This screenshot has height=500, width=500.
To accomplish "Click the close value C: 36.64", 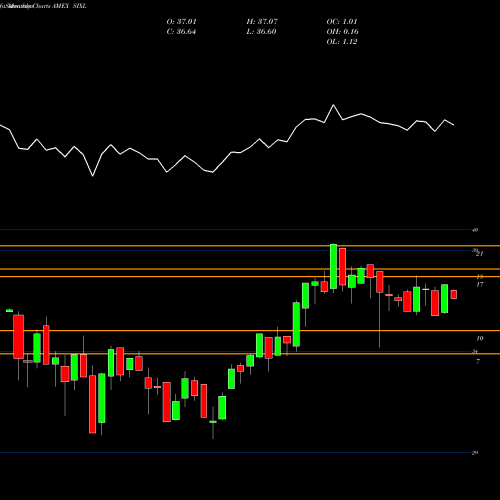I will point(182,32).
